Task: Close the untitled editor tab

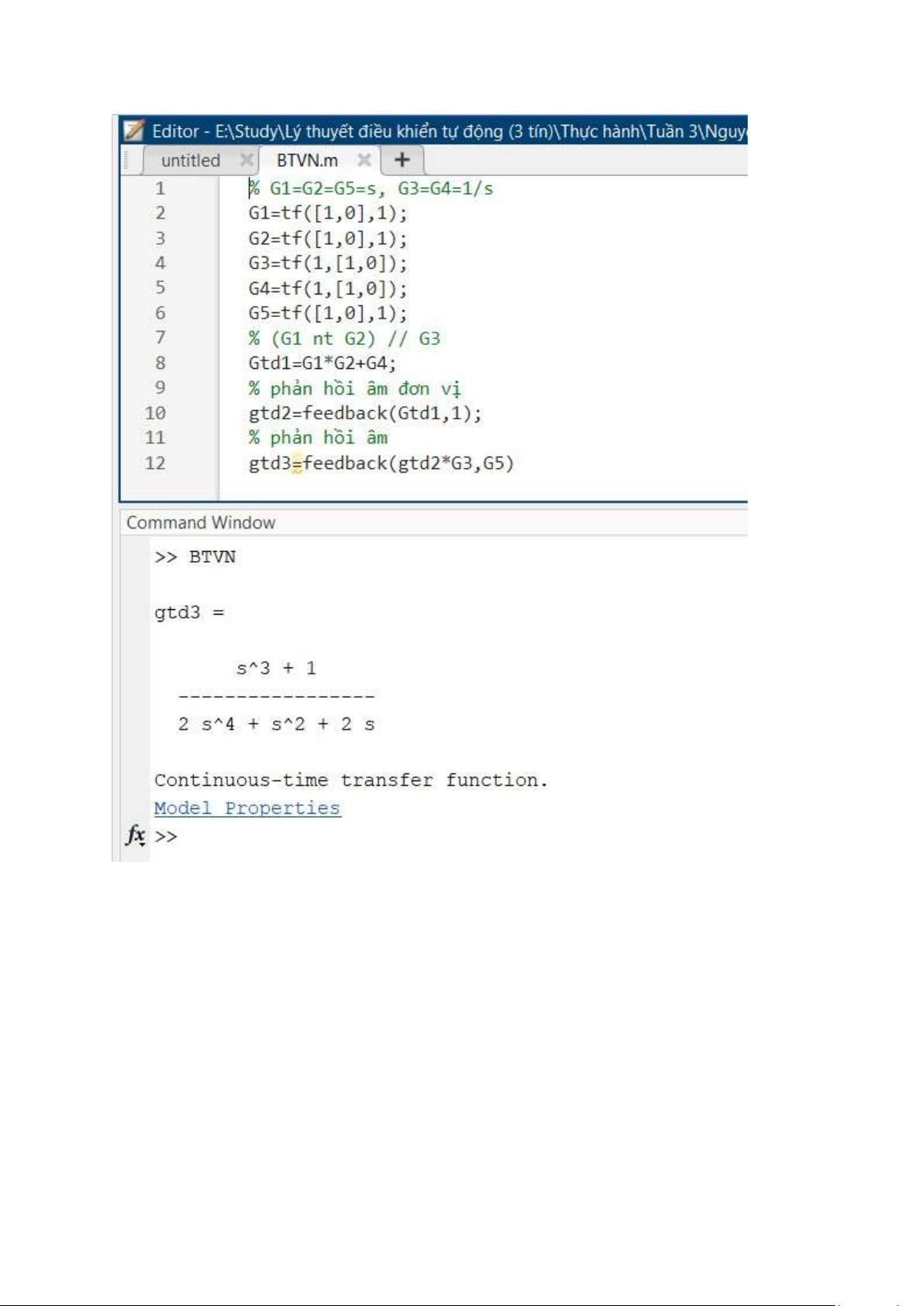Action: (x=247, y=160)
